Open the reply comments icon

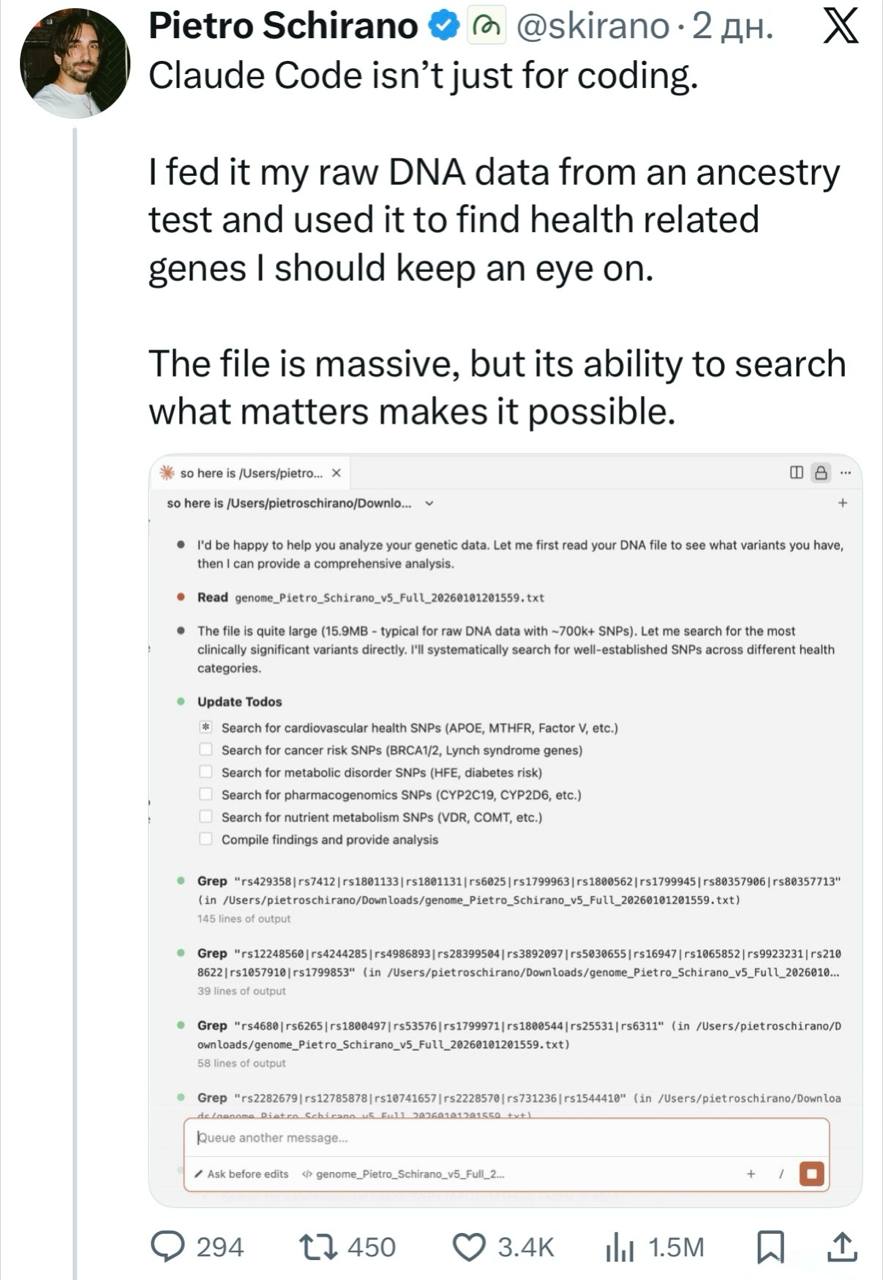[168, 1246]
